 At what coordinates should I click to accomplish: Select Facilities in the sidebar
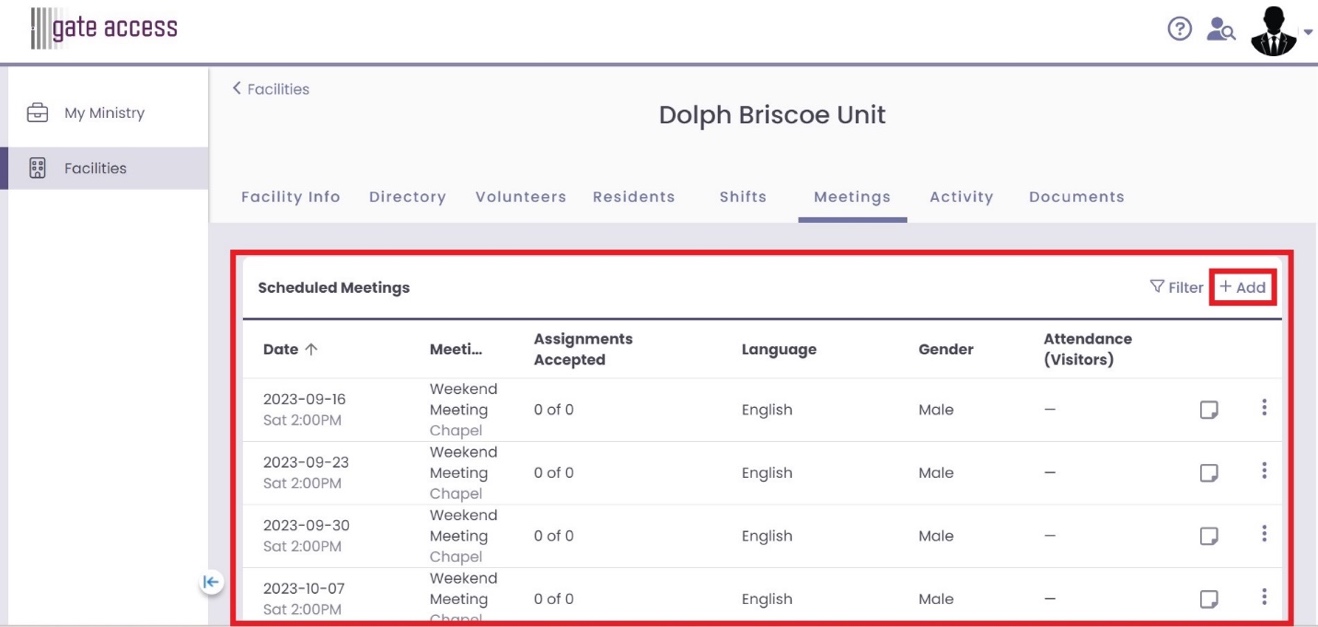pos(104,168)
